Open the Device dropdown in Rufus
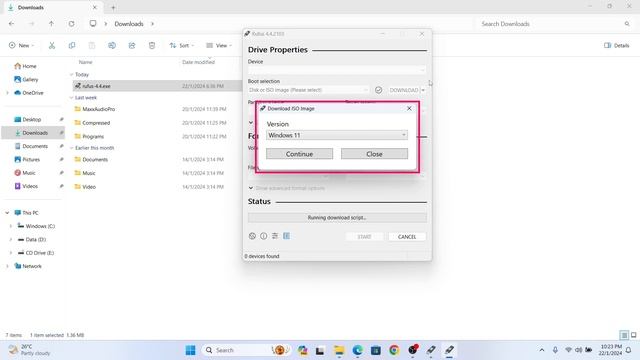 (337, 70)
